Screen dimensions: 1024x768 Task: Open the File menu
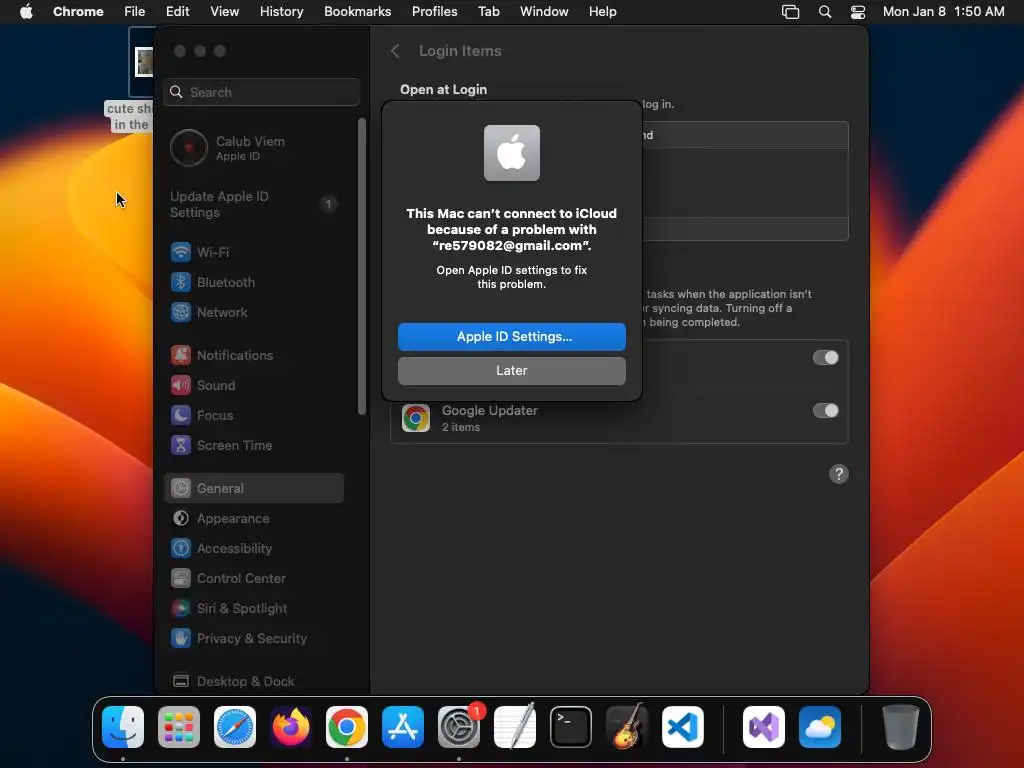point(135,12)
